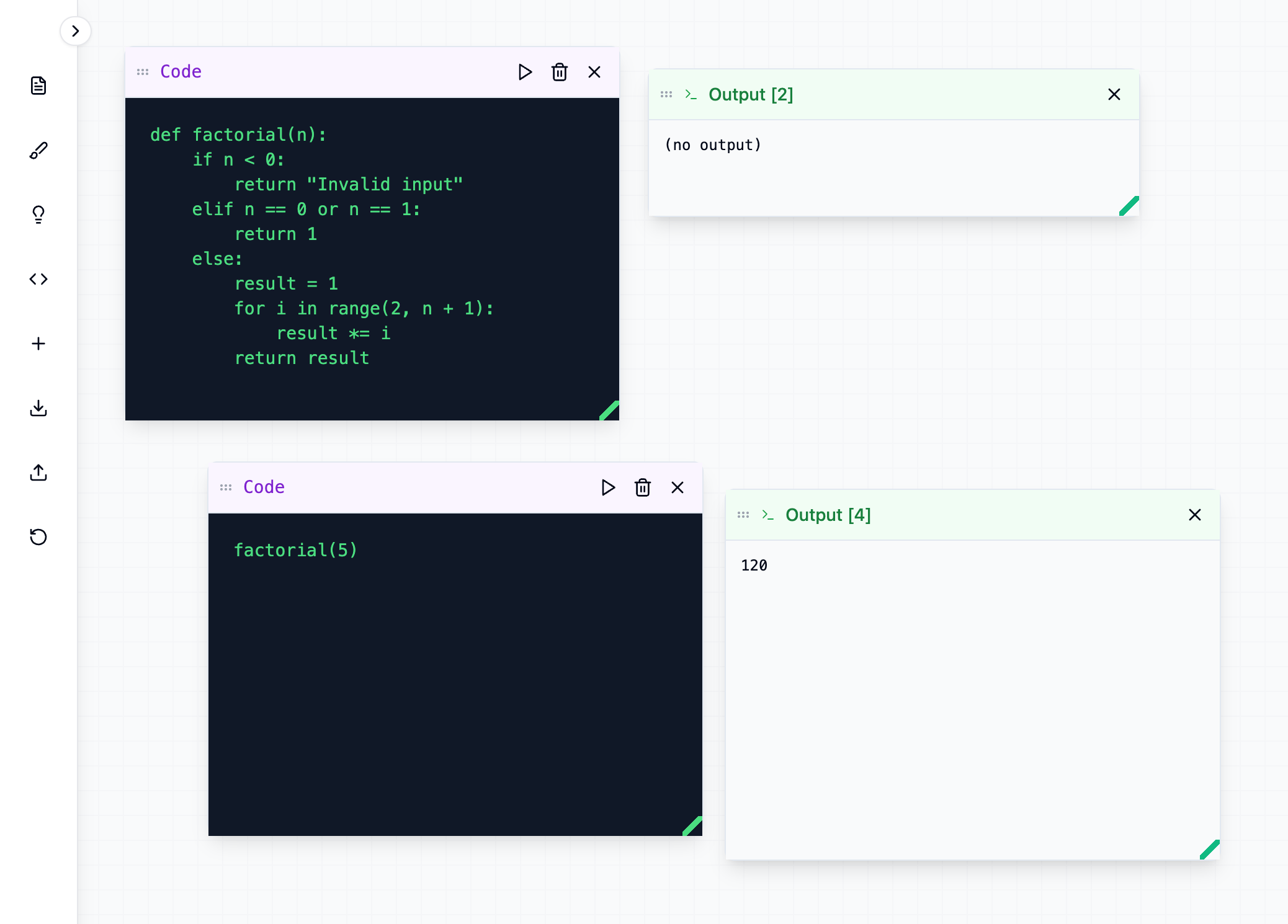This screenshot has width=1288, height=924.
Task: Click the reset circular-arrow icon
Action: (38, 537)
